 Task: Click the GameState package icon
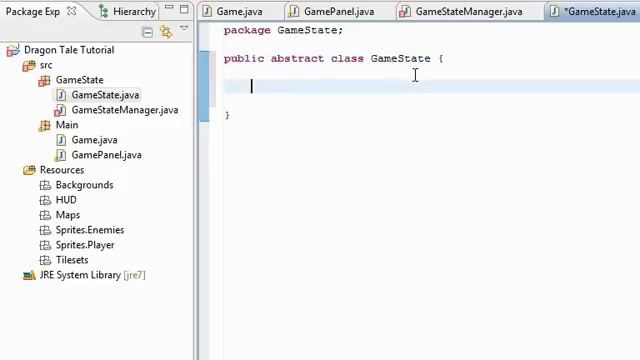[x=44, y=80]
